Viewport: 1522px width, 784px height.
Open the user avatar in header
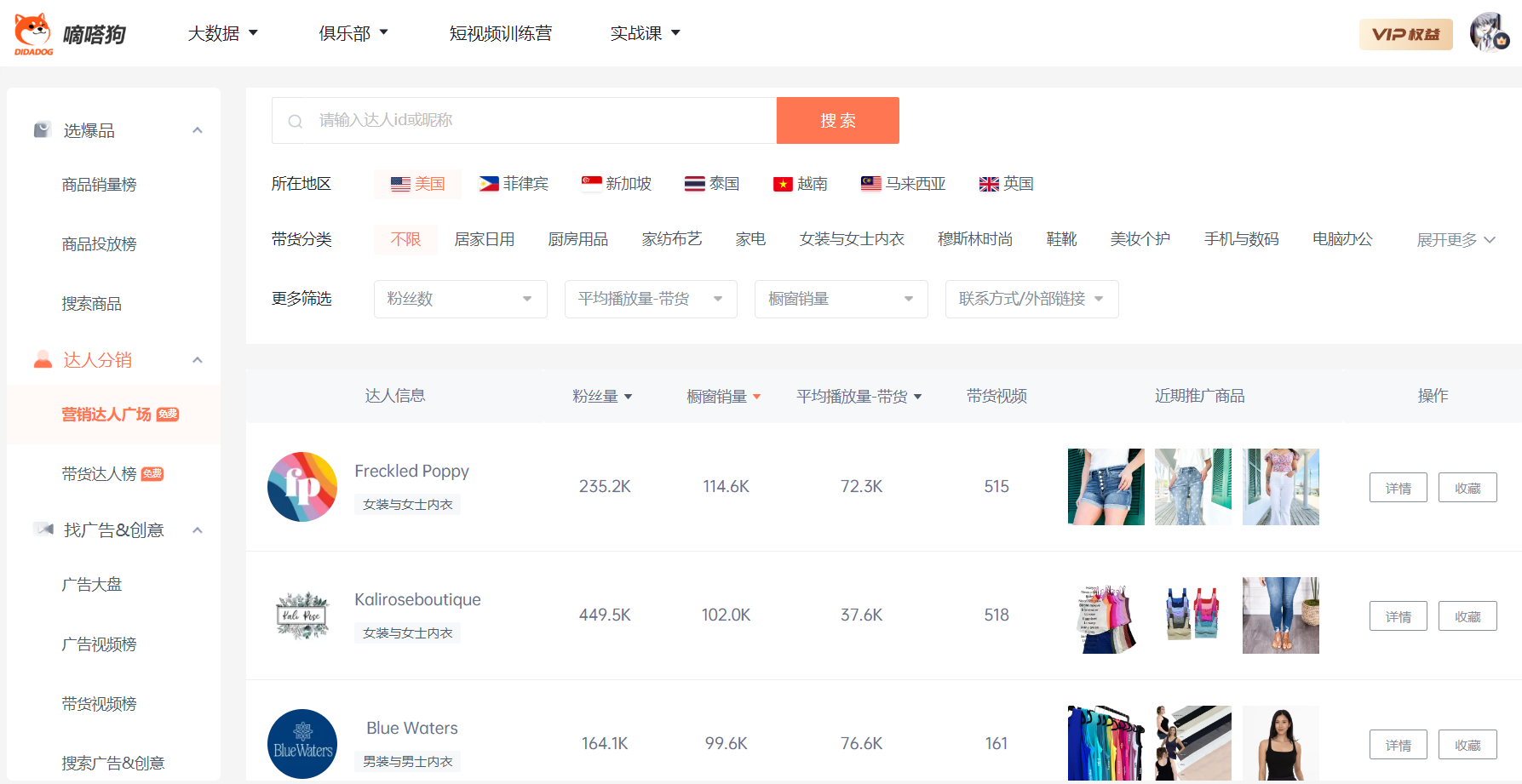point(1489,33)
